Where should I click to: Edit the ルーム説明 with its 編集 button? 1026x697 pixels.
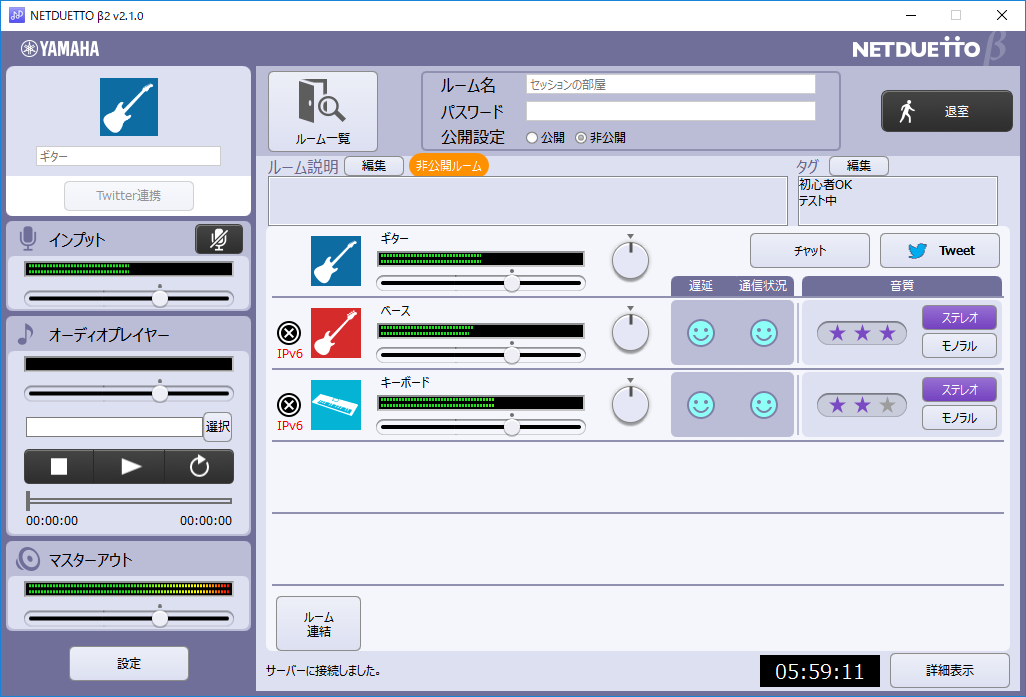point(374,166)
